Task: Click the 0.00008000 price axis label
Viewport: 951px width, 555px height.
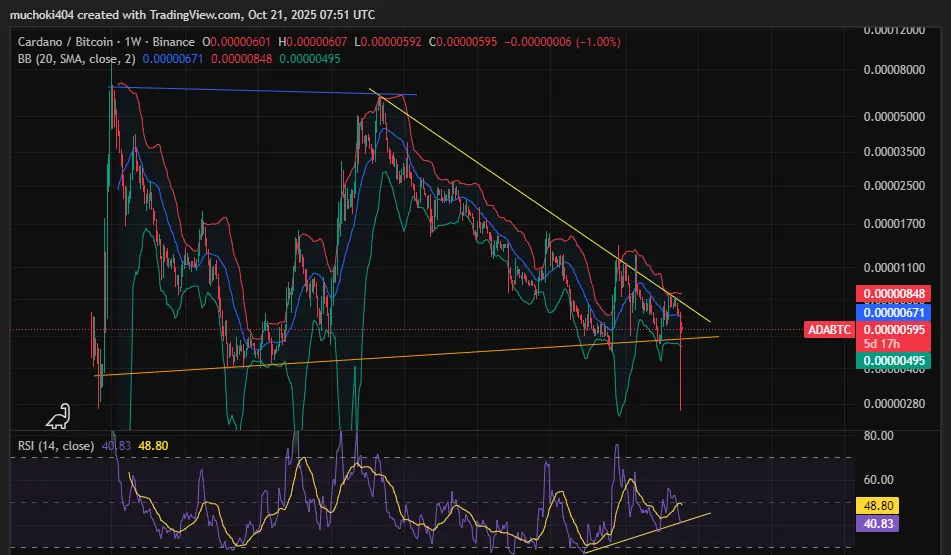Action: [x=894, y=70]
